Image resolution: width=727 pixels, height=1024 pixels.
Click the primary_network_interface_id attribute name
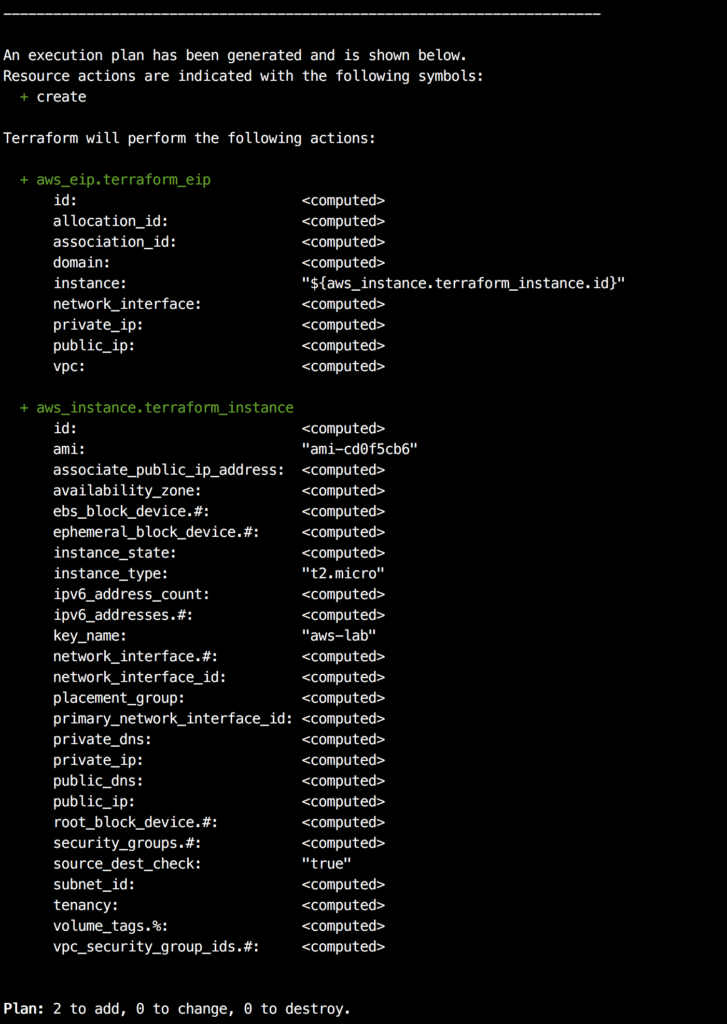173,719
